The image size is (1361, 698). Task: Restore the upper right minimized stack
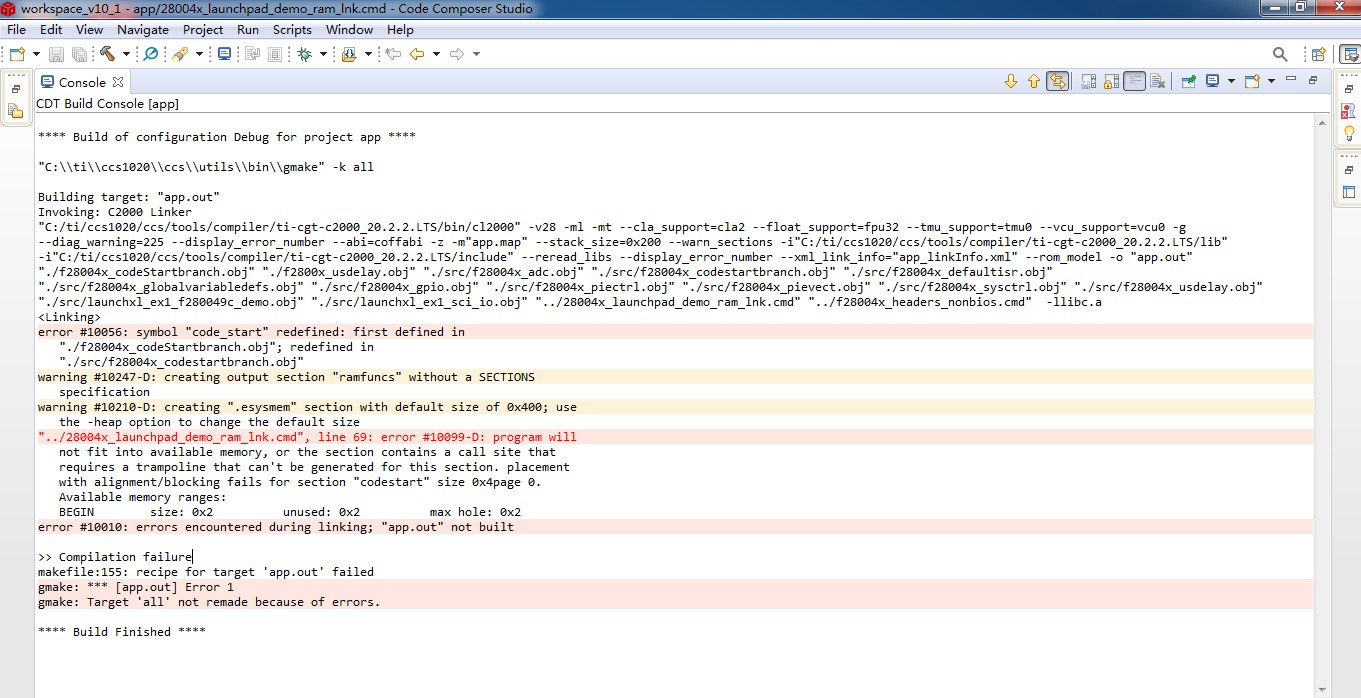click(x=1349, y=89)
